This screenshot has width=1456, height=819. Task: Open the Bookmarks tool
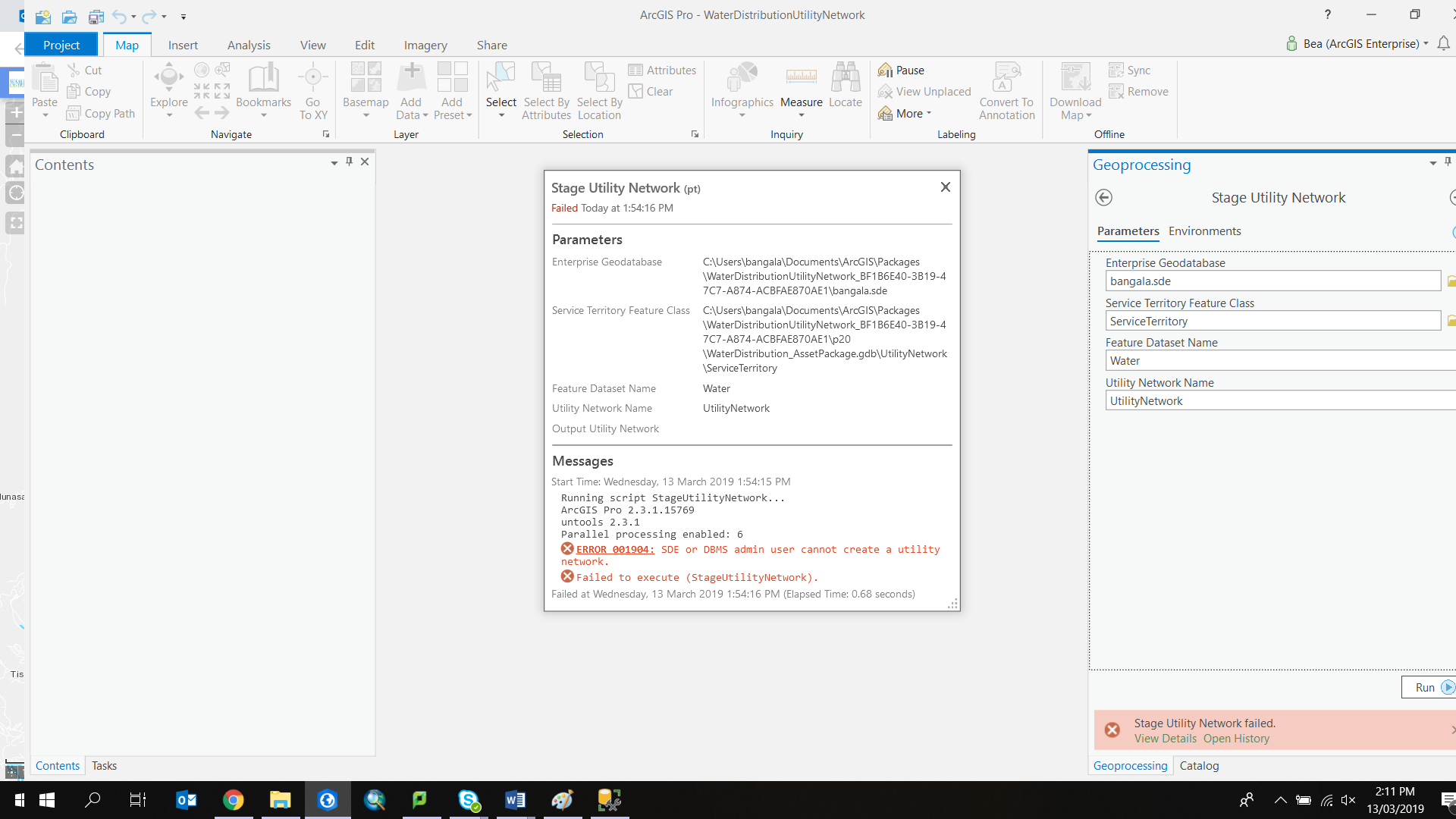[263, 78]
